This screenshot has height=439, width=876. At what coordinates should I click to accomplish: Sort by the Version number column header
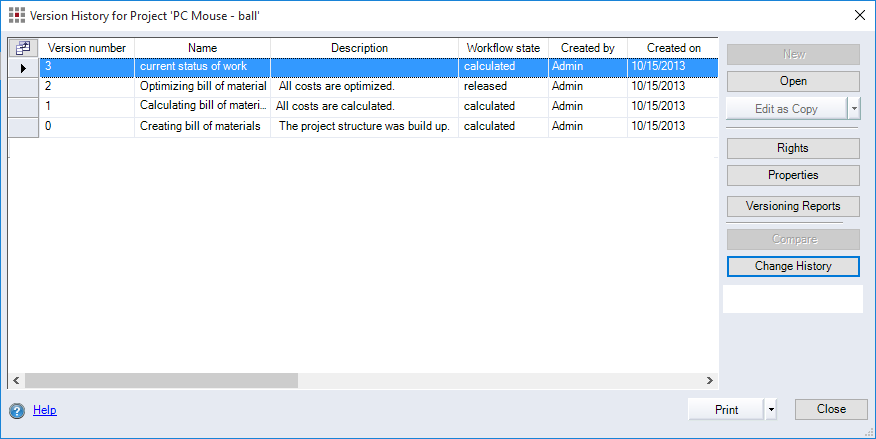coord(87,48)
